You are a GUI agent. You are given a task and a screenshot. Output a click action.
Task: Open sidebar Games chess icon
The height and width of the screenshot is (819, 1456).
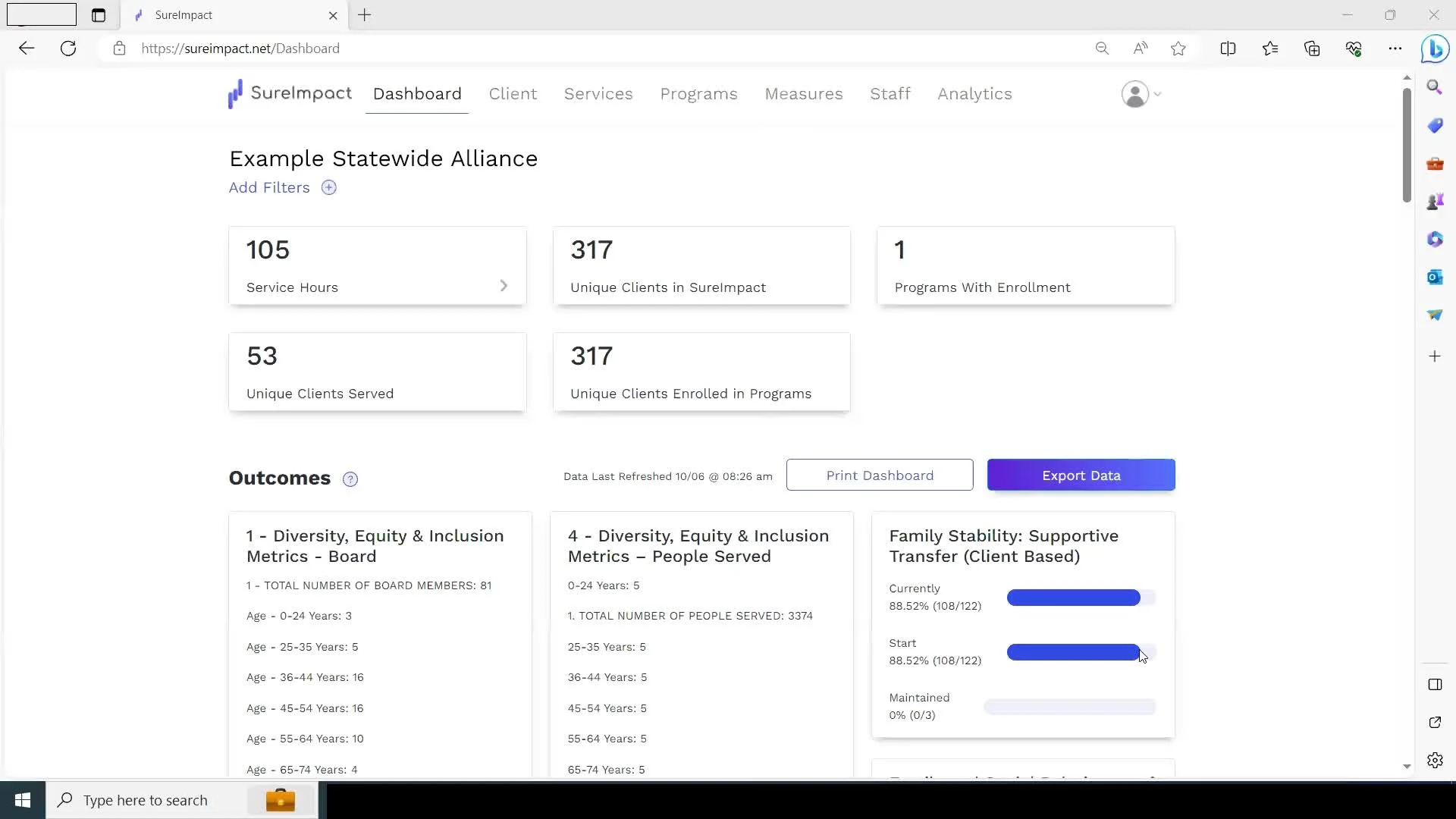(1435, 202)
